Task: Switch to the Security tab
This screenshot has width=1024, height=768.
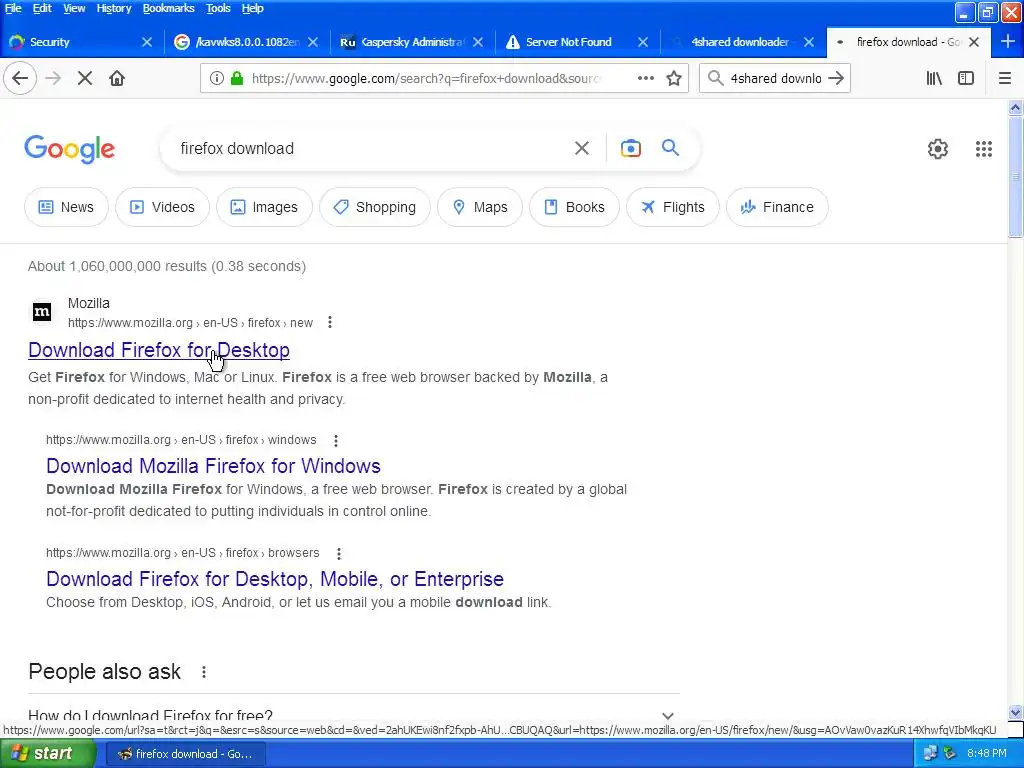Action: point(72,42)
